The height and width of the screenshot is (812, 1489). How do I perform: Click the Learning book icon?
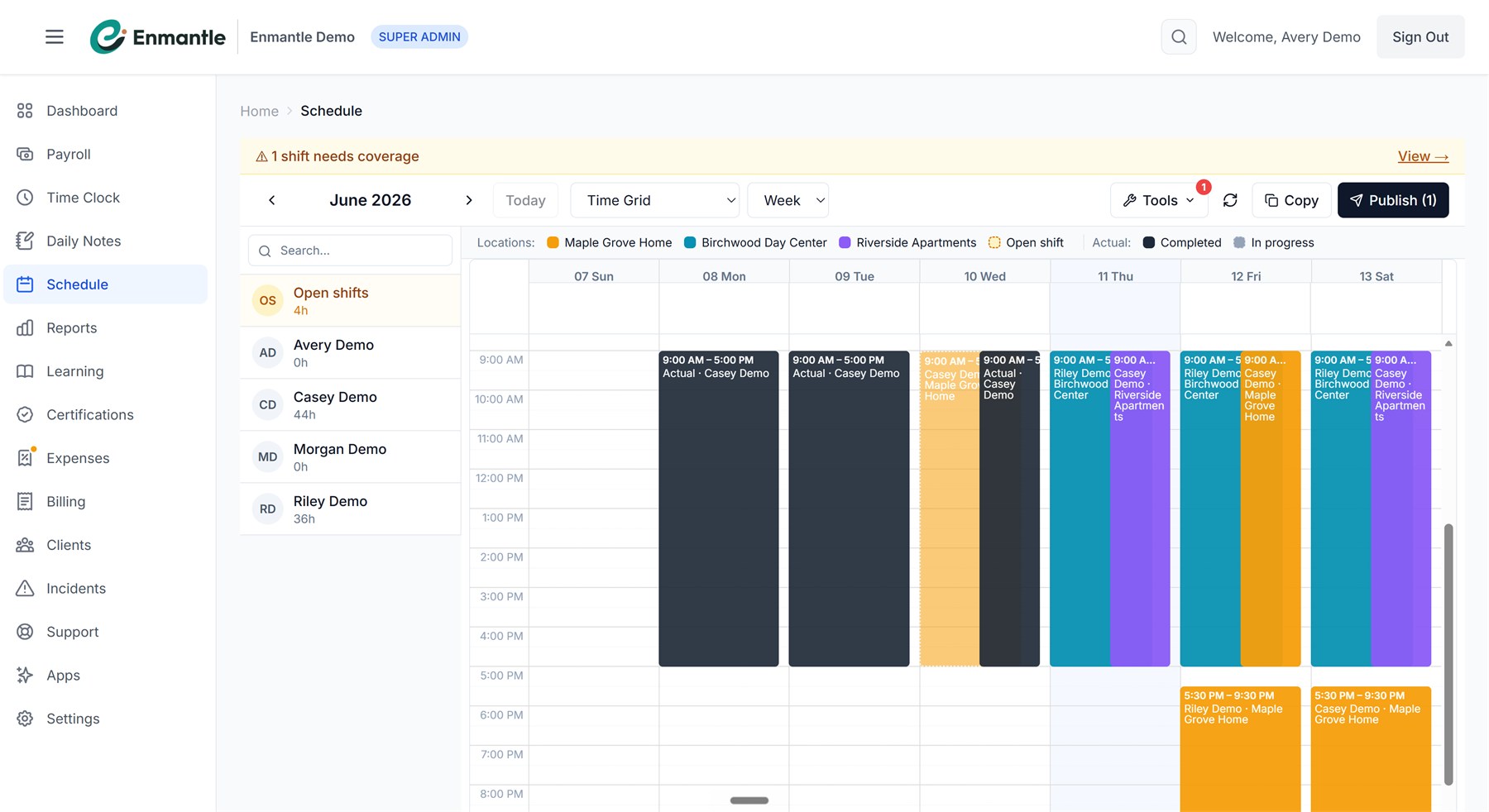pos(25,371)
